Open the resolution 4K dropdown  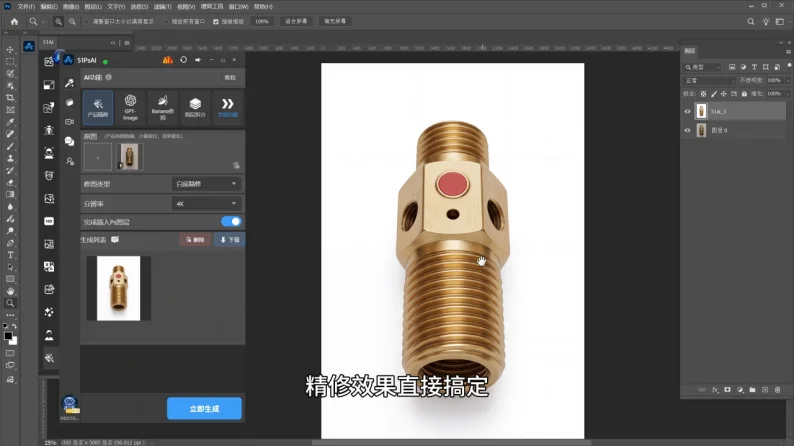click(x=206, y=204)
